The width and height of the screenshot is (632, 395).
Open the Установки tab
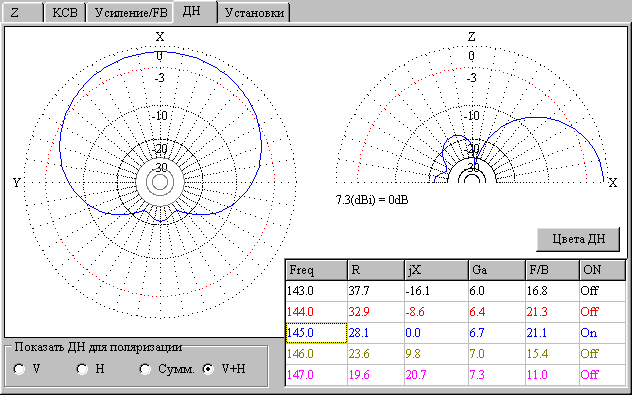pos(254,12)
